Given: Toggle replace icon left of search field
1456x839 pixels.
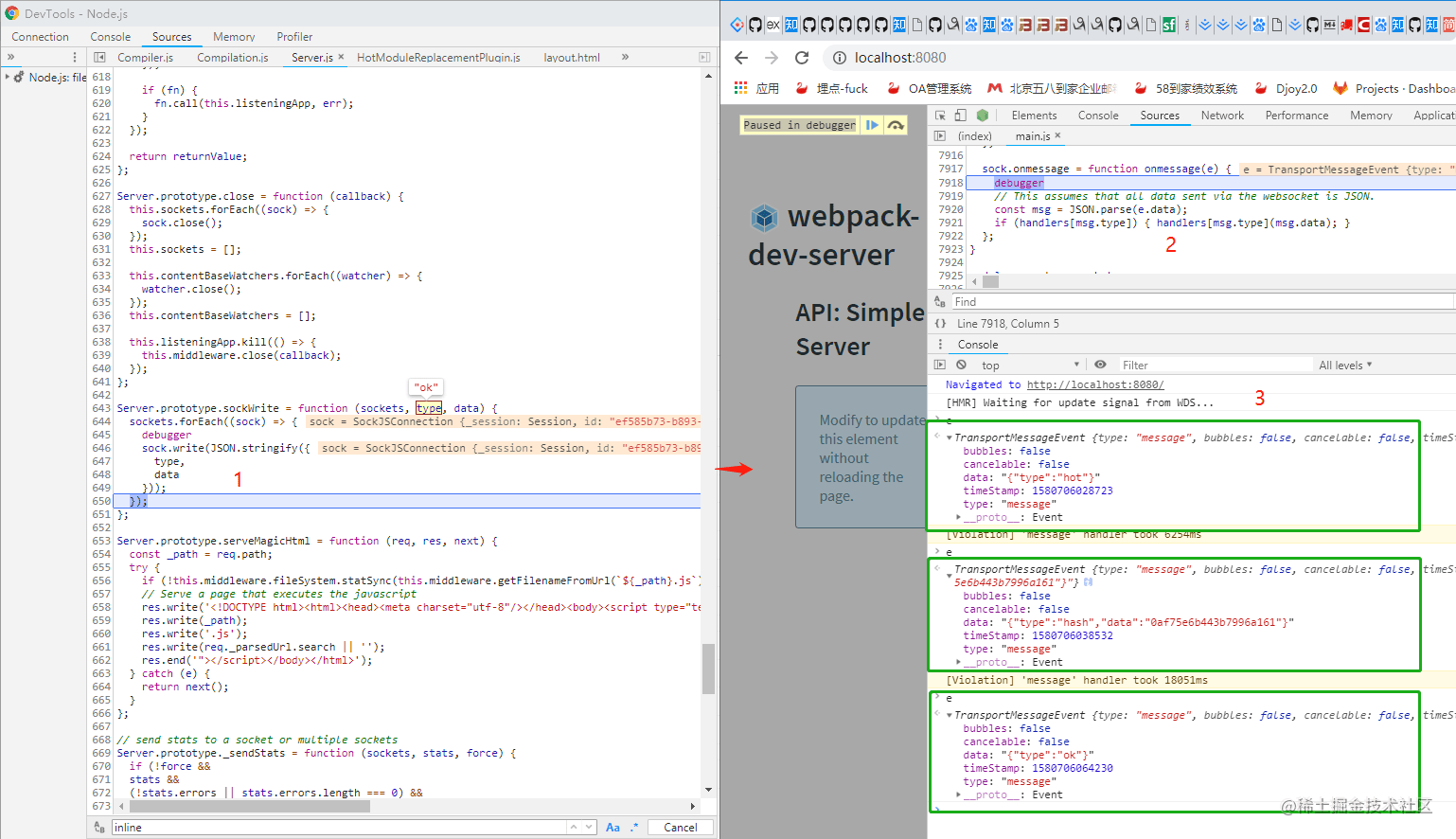Looking at the screenshot, I should pyautogui.click(x=99, y=828).
